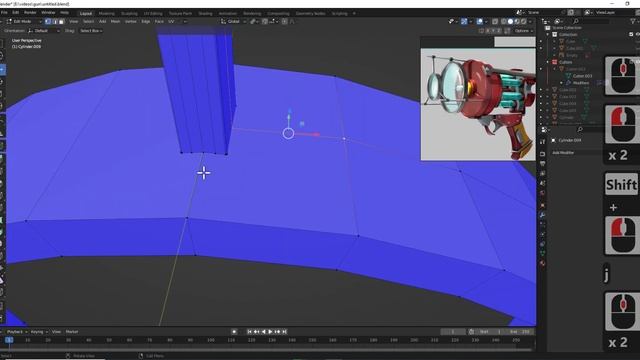Jump to the last frame
640x360 pixels.
pyautogui.click(x=284, y=332)
